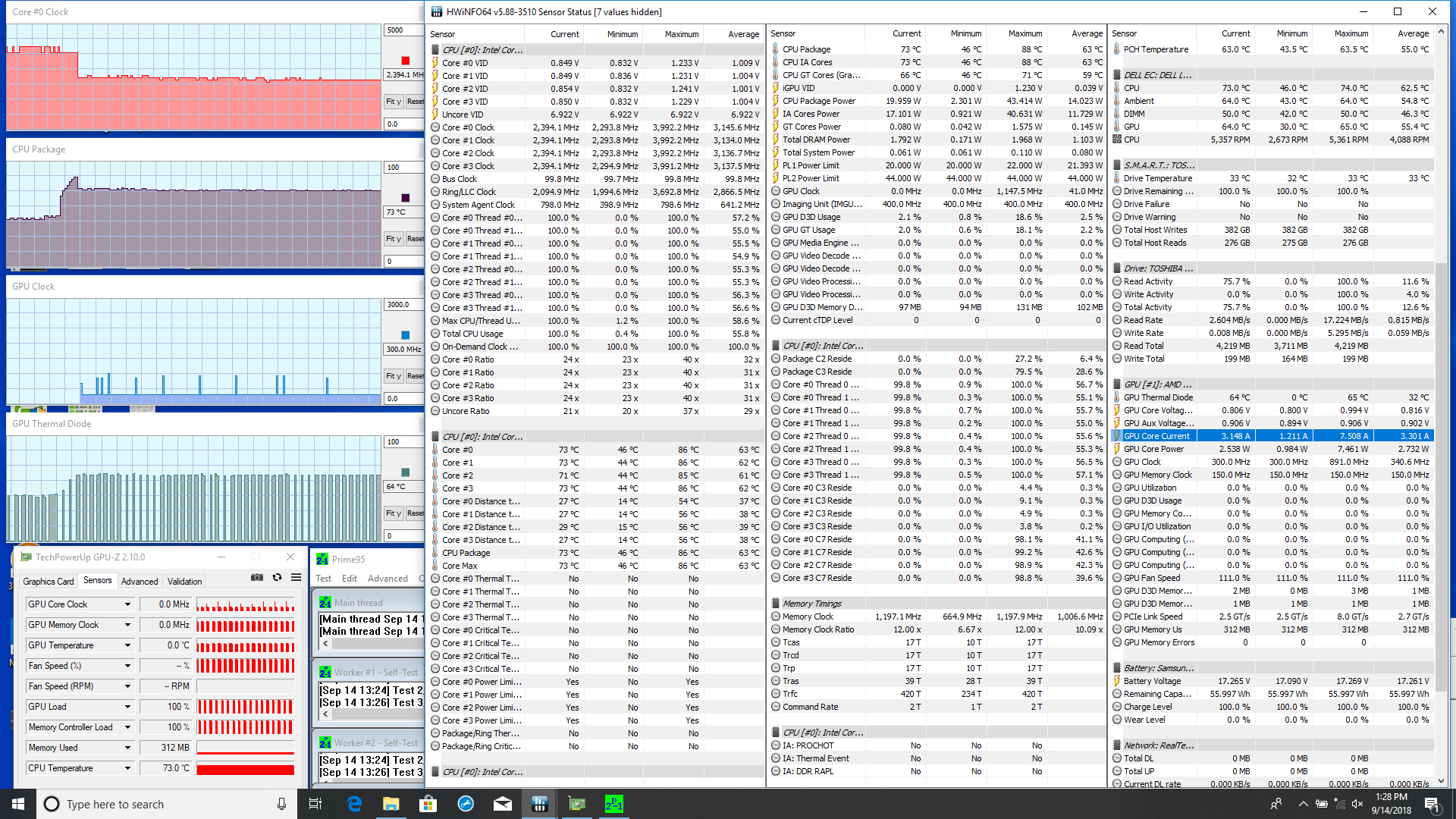Click the power icon beside CPU Package Power
1456x819 pixels.
coord(776,101)
